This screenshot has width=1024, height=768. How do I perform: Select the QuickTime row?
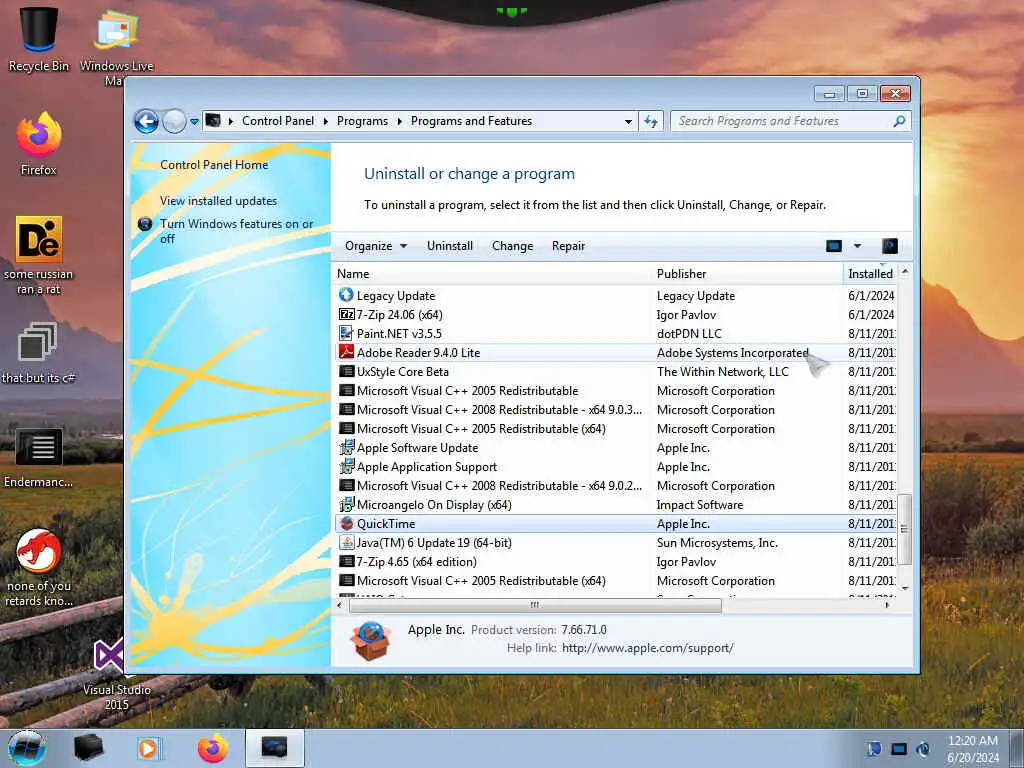(x=616, y=524)
